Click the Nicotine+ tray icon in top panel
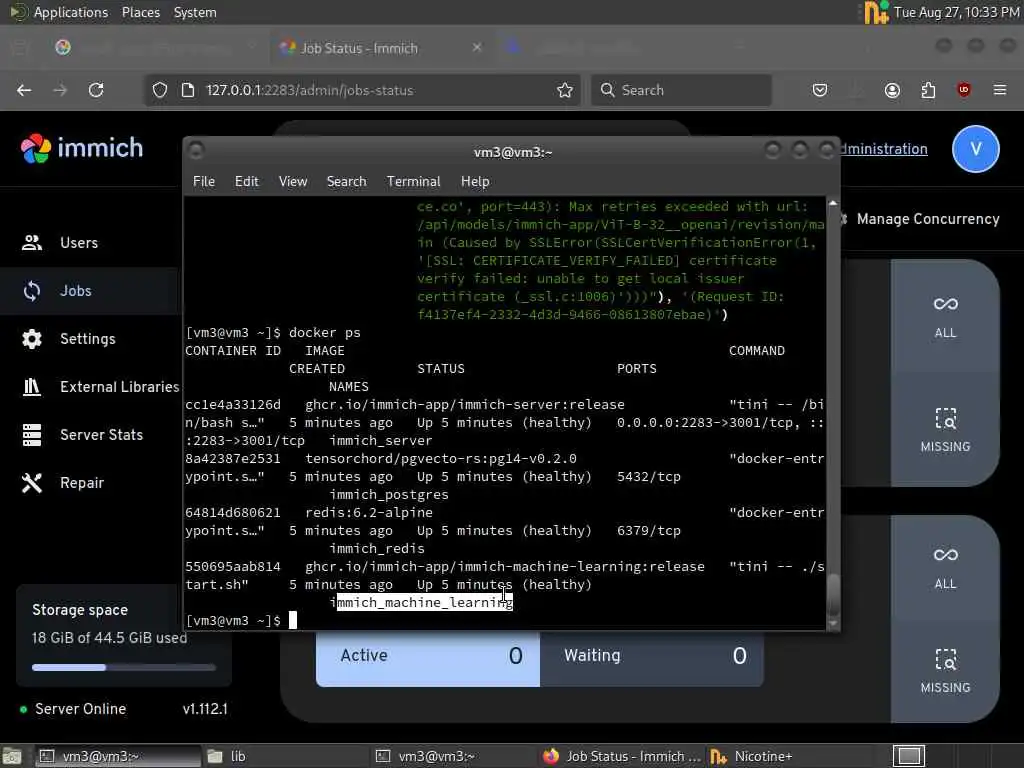Image resolution: width=1024 pixels, height=768 pixels. coord(876,12)
